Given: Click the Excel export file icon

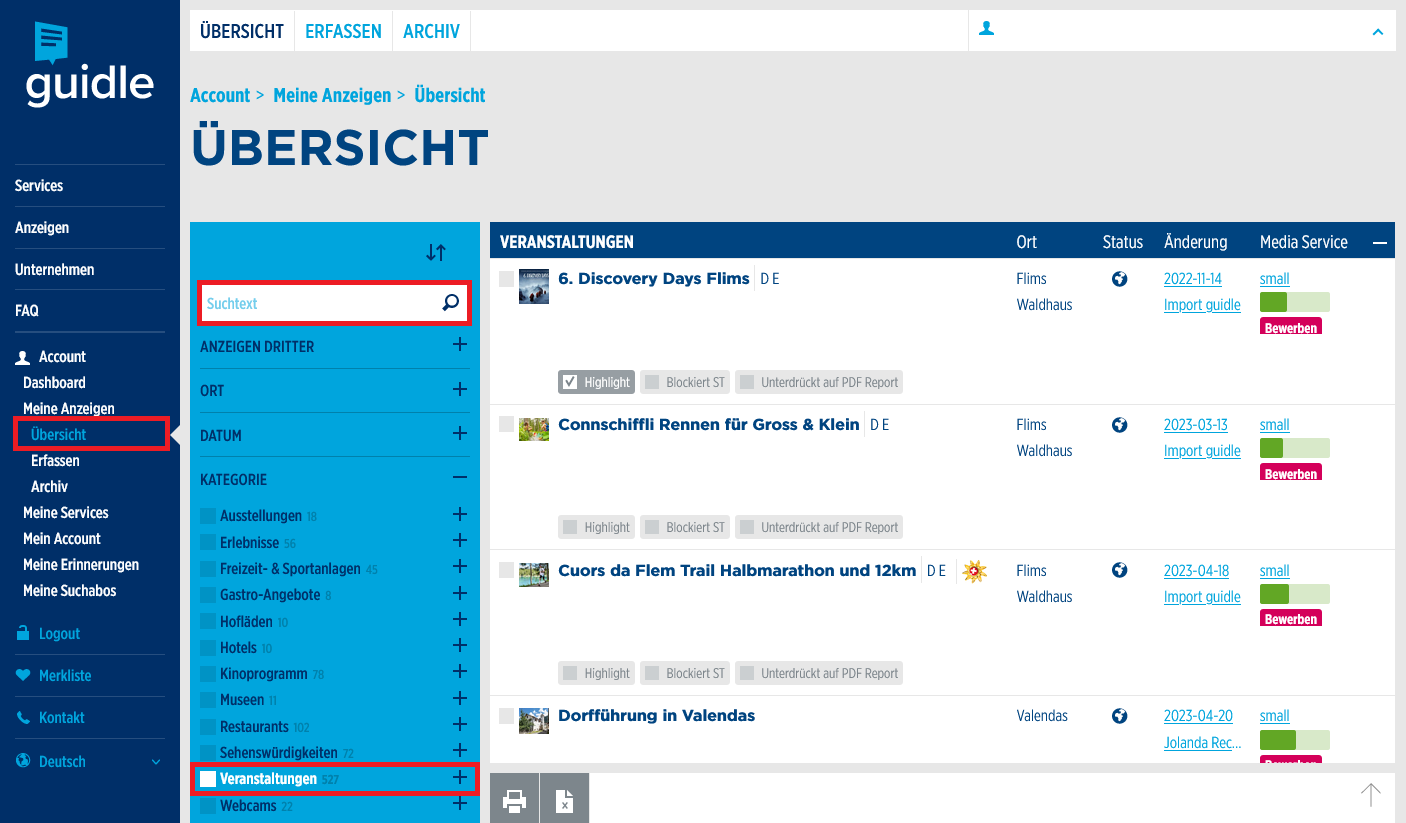Looking at the screenshot, I should pos(565,800).
